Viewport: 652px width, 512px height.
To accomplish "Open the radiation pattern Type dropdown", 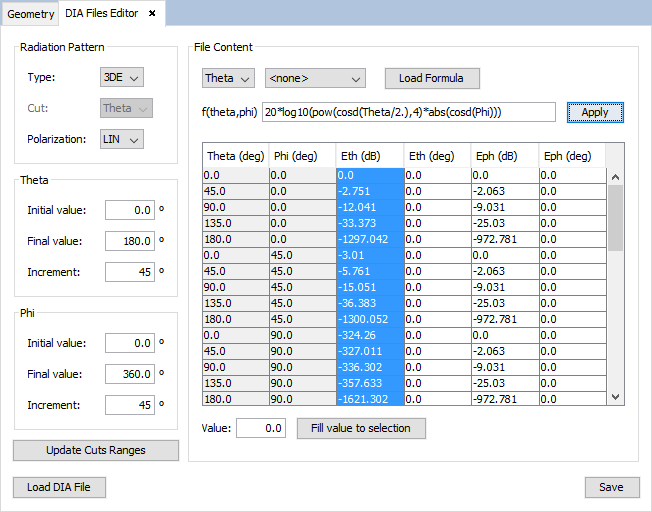I will tap(123, 77).
